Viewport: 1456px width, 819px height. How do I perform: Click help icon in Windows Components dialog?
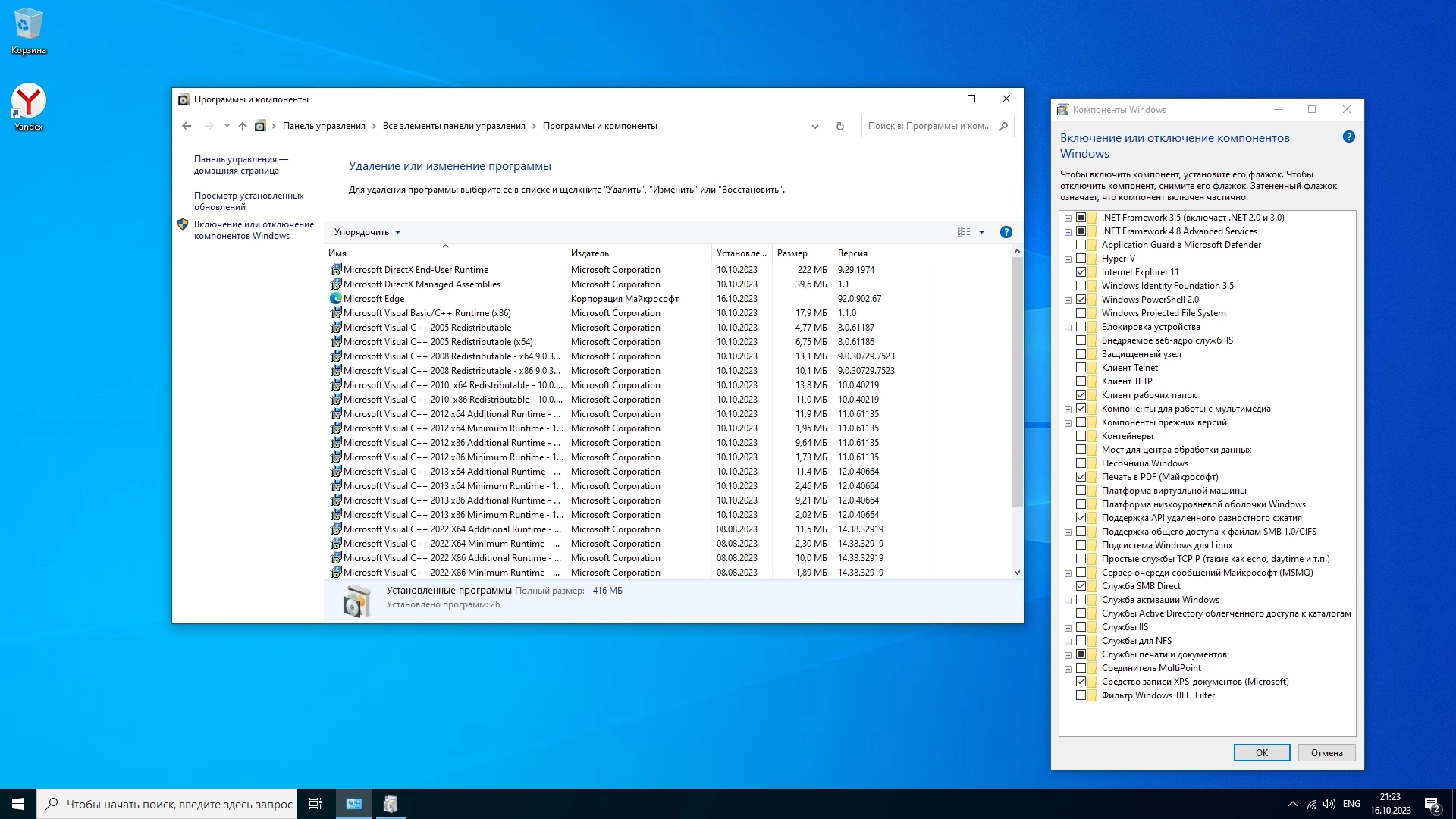point(1348,137)
